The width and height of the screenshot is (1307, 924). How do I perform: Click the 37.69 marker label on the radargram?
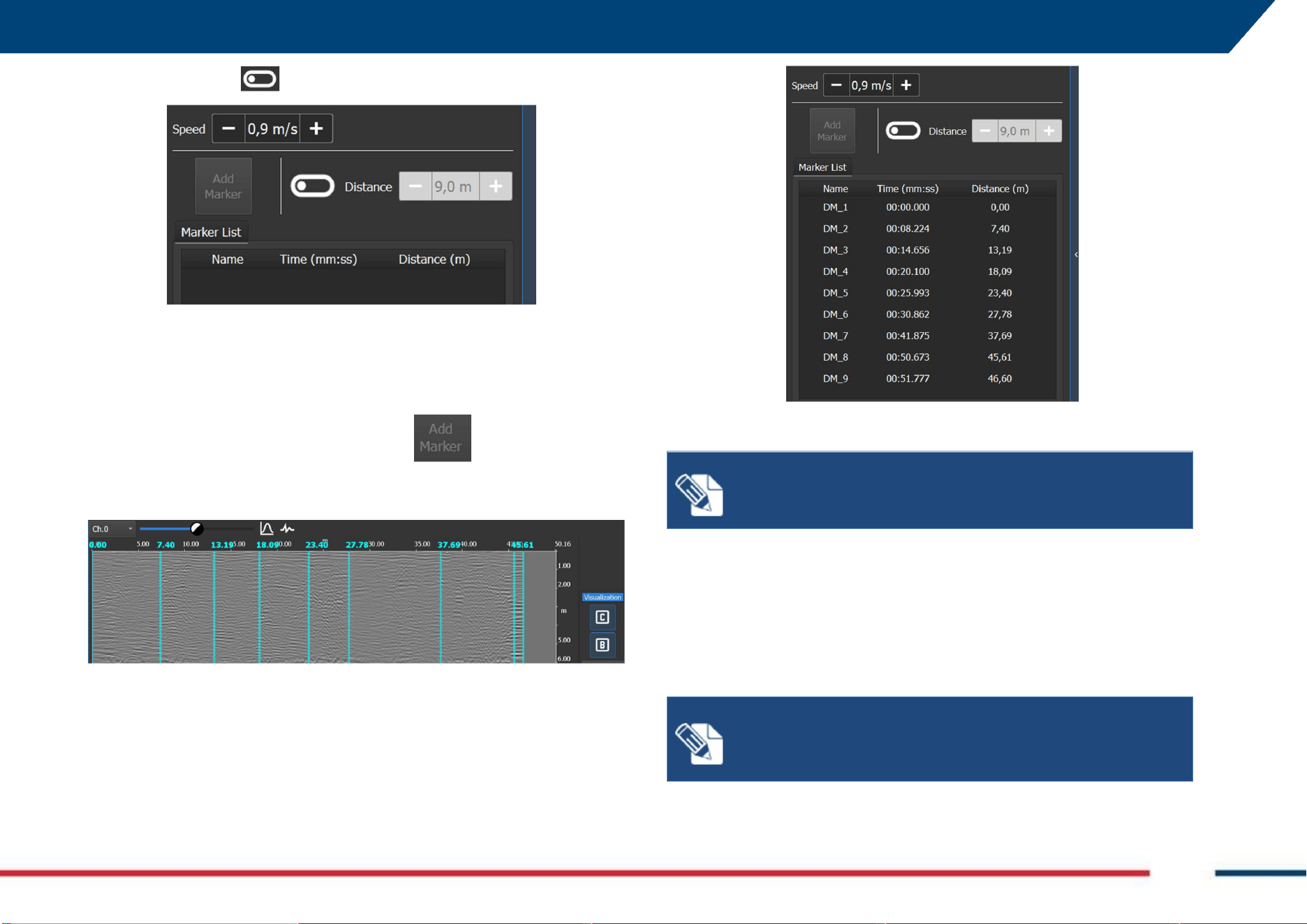point(449,545)
